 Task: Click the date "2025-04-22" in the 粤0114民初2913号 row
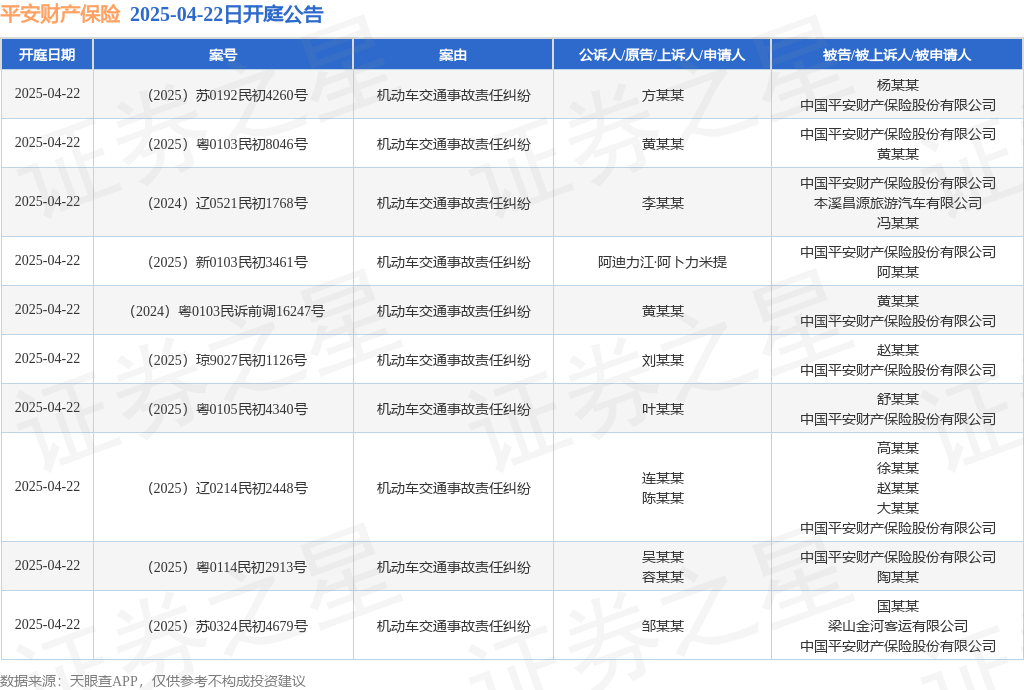tap(47, 565)
